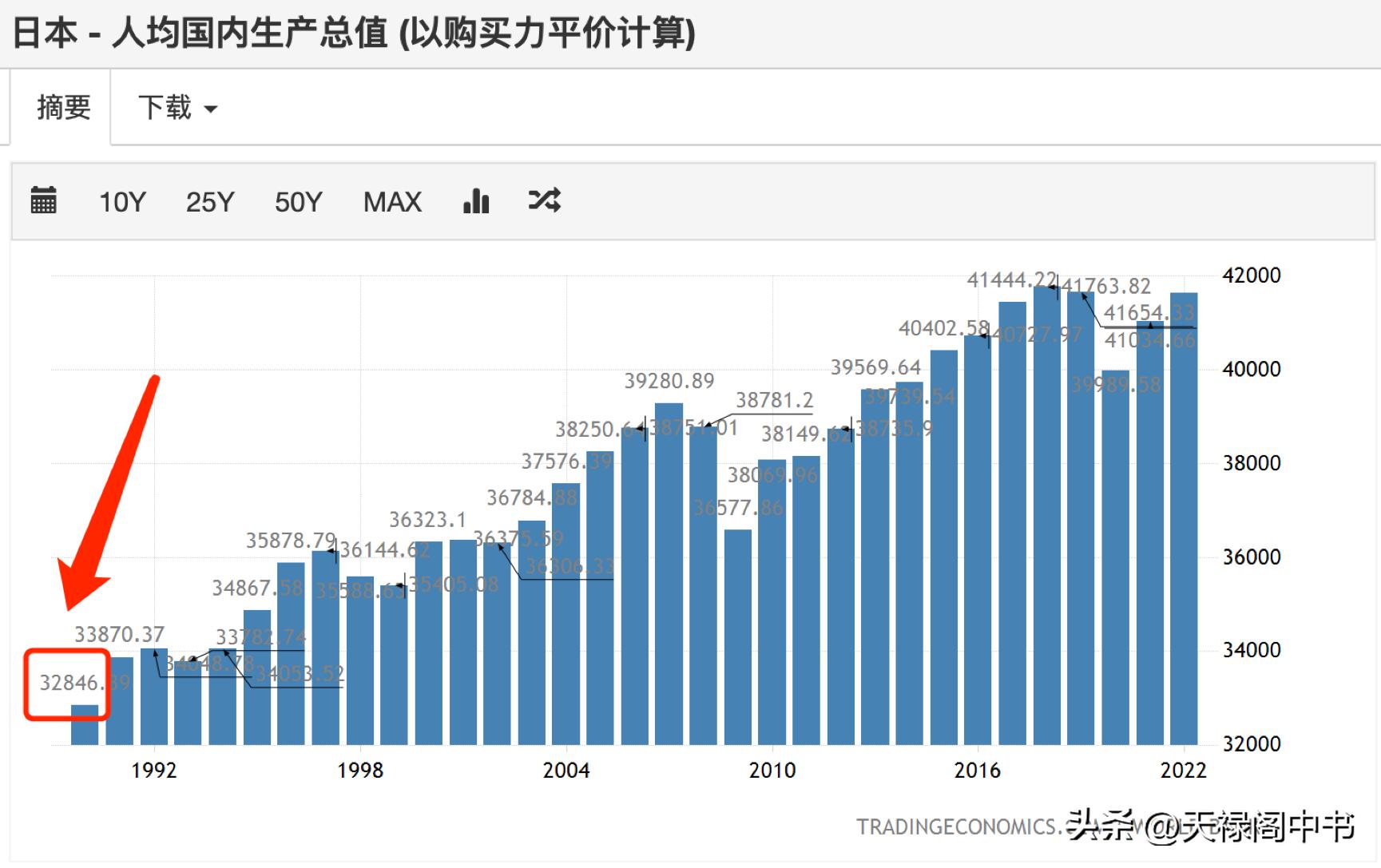
Task: Click the calendar grid icon left of 10Y
Action: click(x=44, y=200)
